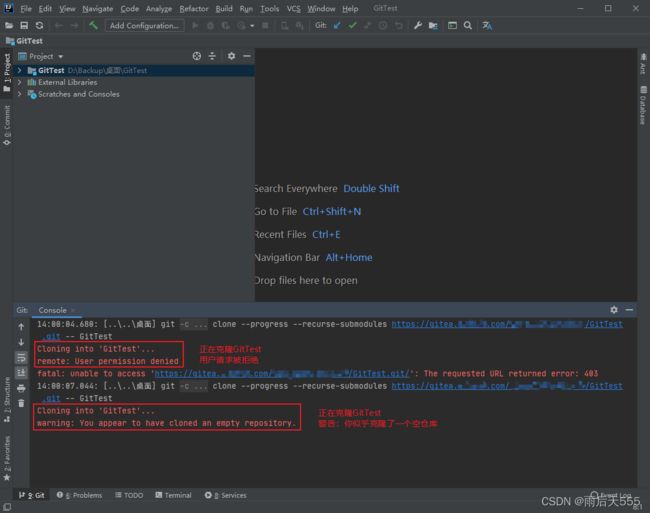This screenshot has height=513, width=650.
Task: Toggle soft-wrap in Git console
Action: click(21, 357)
